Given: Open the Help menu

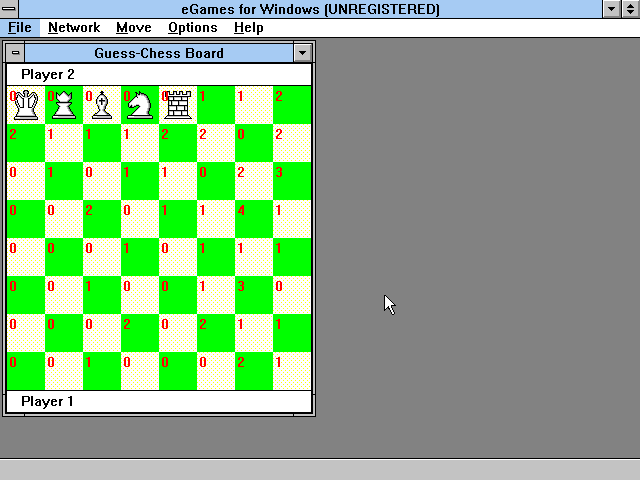Looking at the screenshot, I should pos(248,28).
